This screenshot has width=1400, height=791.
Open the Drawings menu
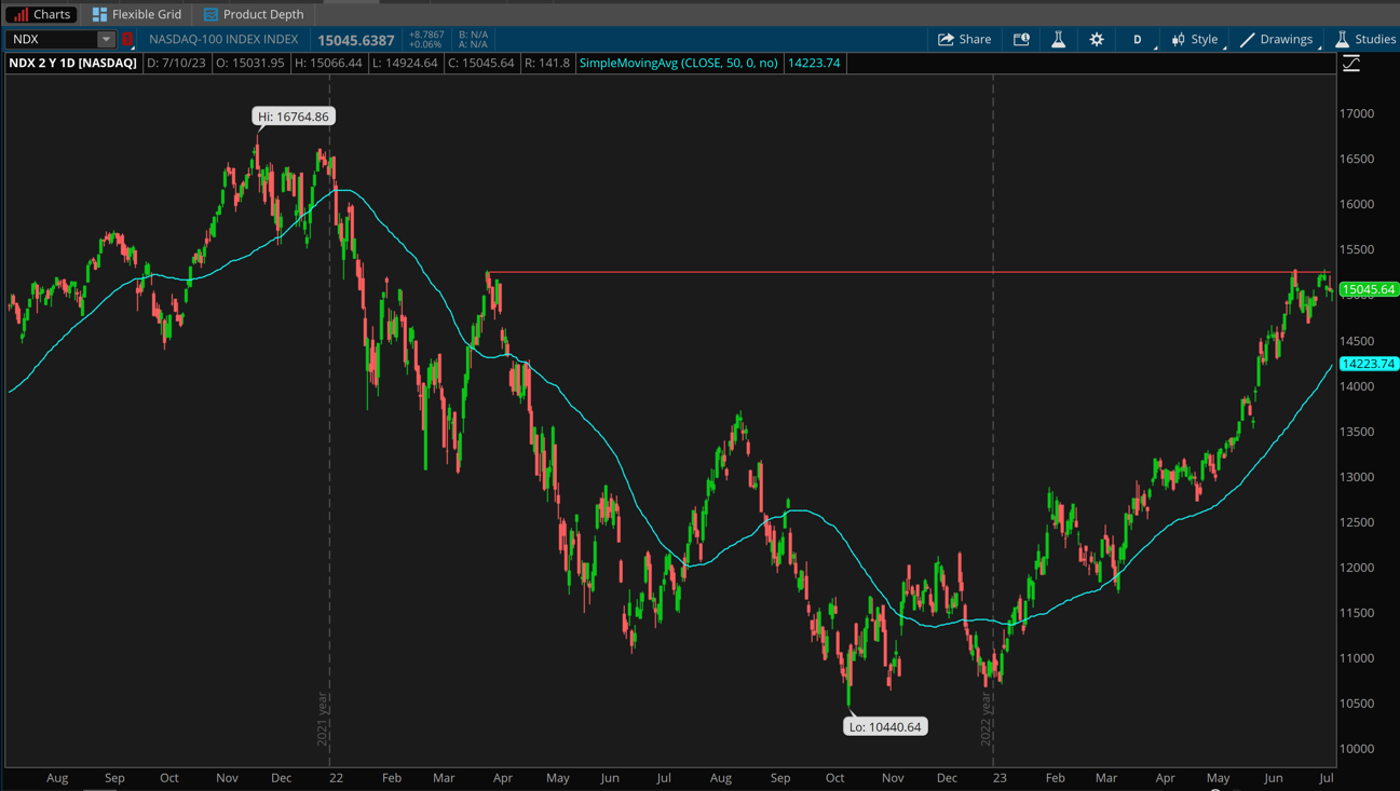(x=1276, y=39)
